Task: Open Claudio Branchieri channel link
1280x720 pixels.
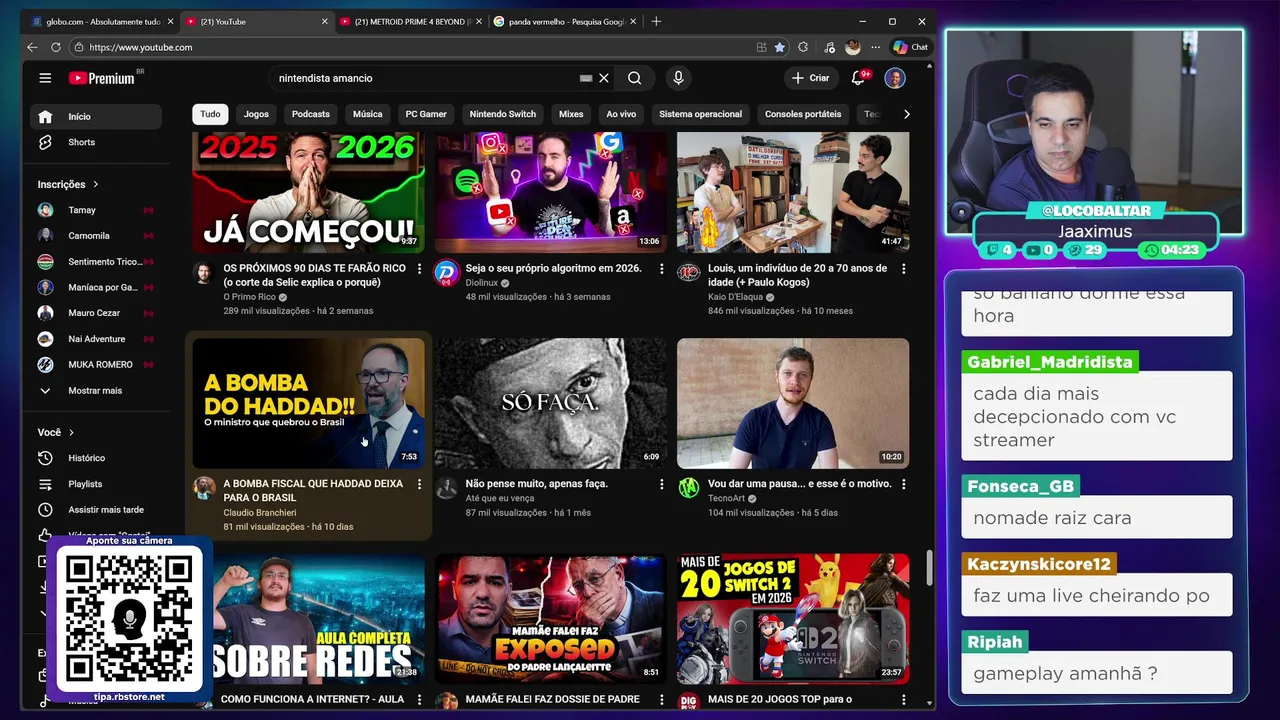Action: pyautogui.click(x=259, y=513)
